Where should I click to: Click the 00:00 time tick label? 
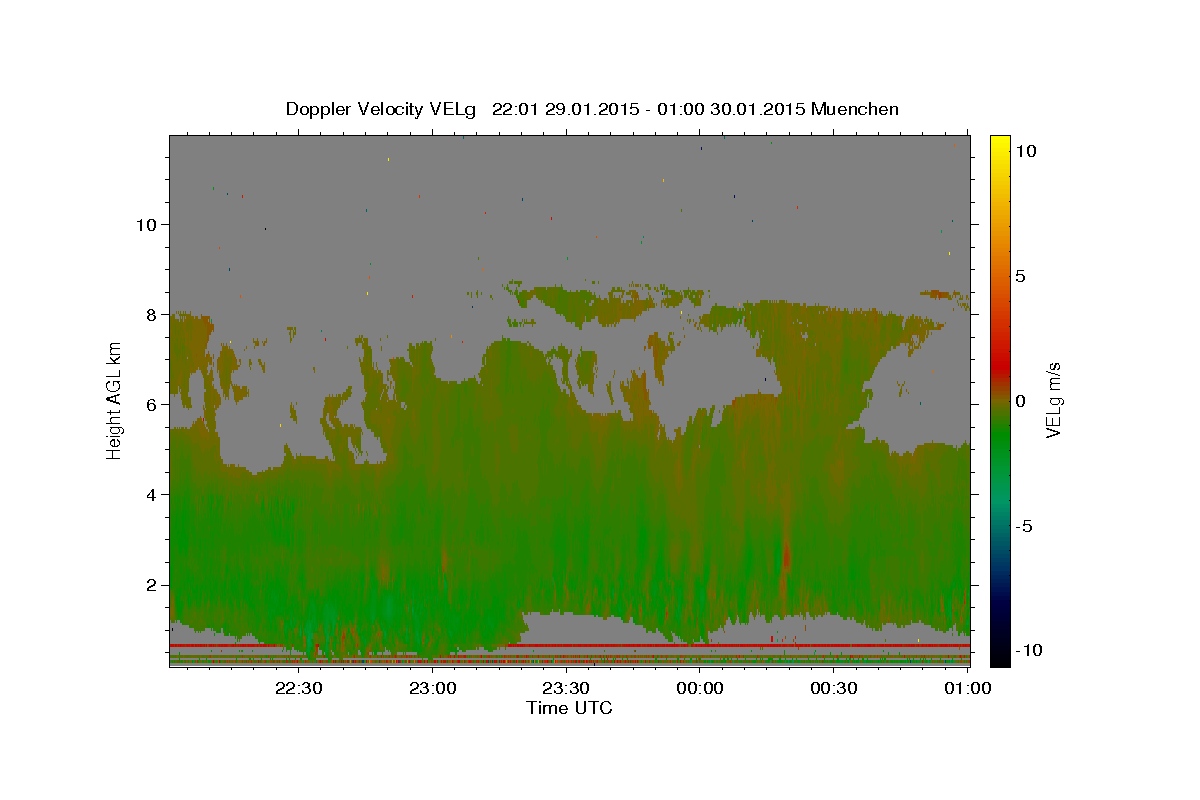700,688
